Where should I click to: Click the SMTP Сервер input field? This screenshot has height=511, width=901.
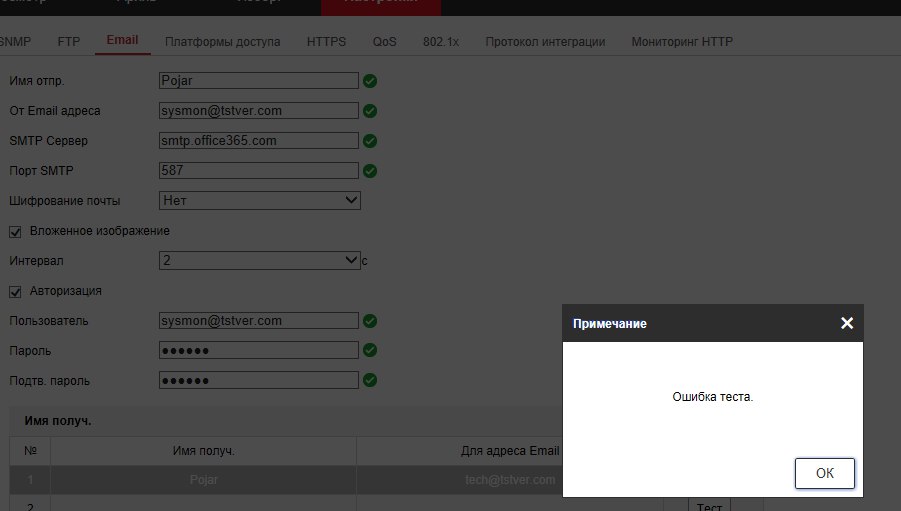[259, 140]
